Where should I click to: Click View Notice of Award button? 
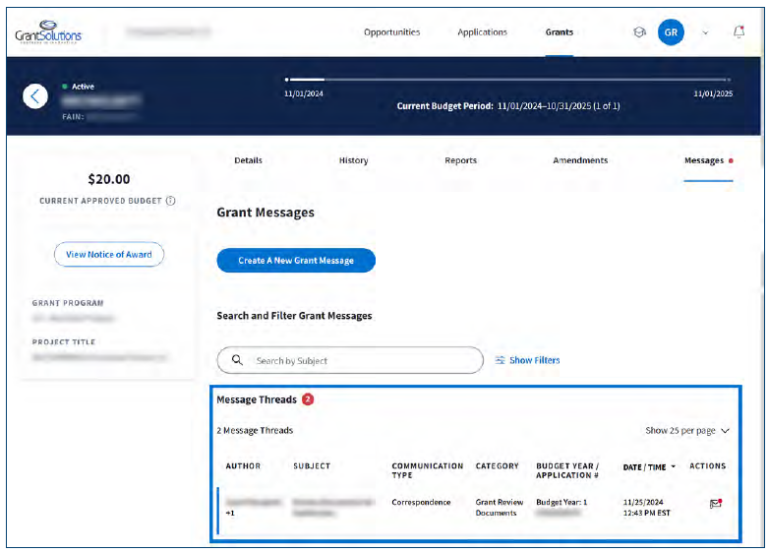[109, 255]
